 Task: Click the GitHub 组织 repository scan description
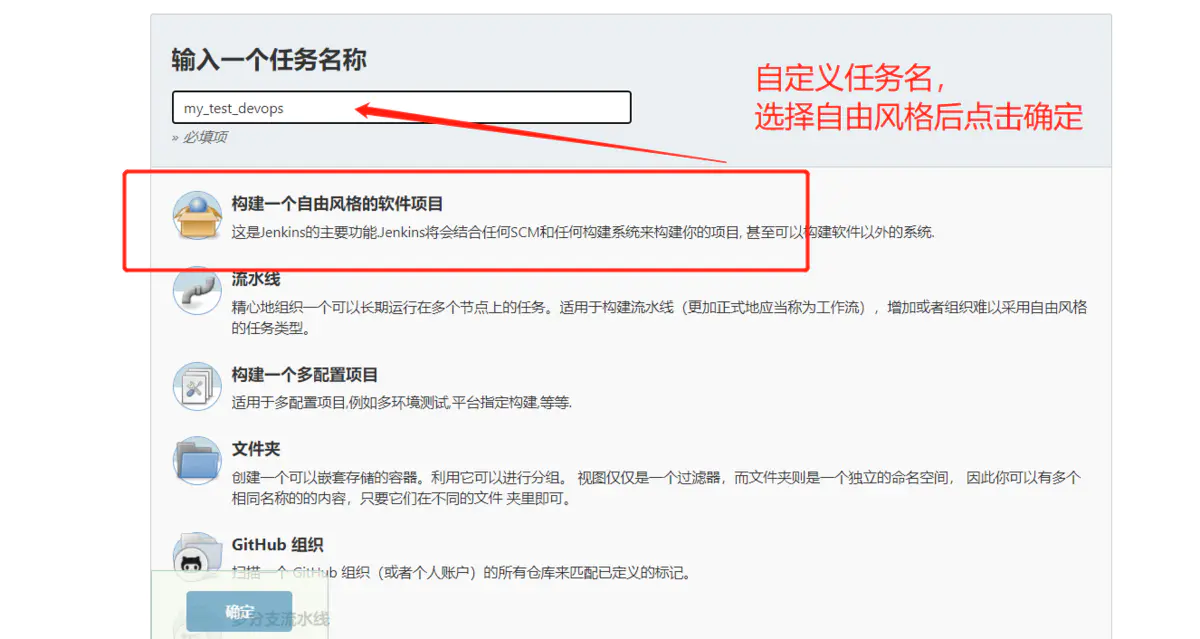[x=461, y=573]
